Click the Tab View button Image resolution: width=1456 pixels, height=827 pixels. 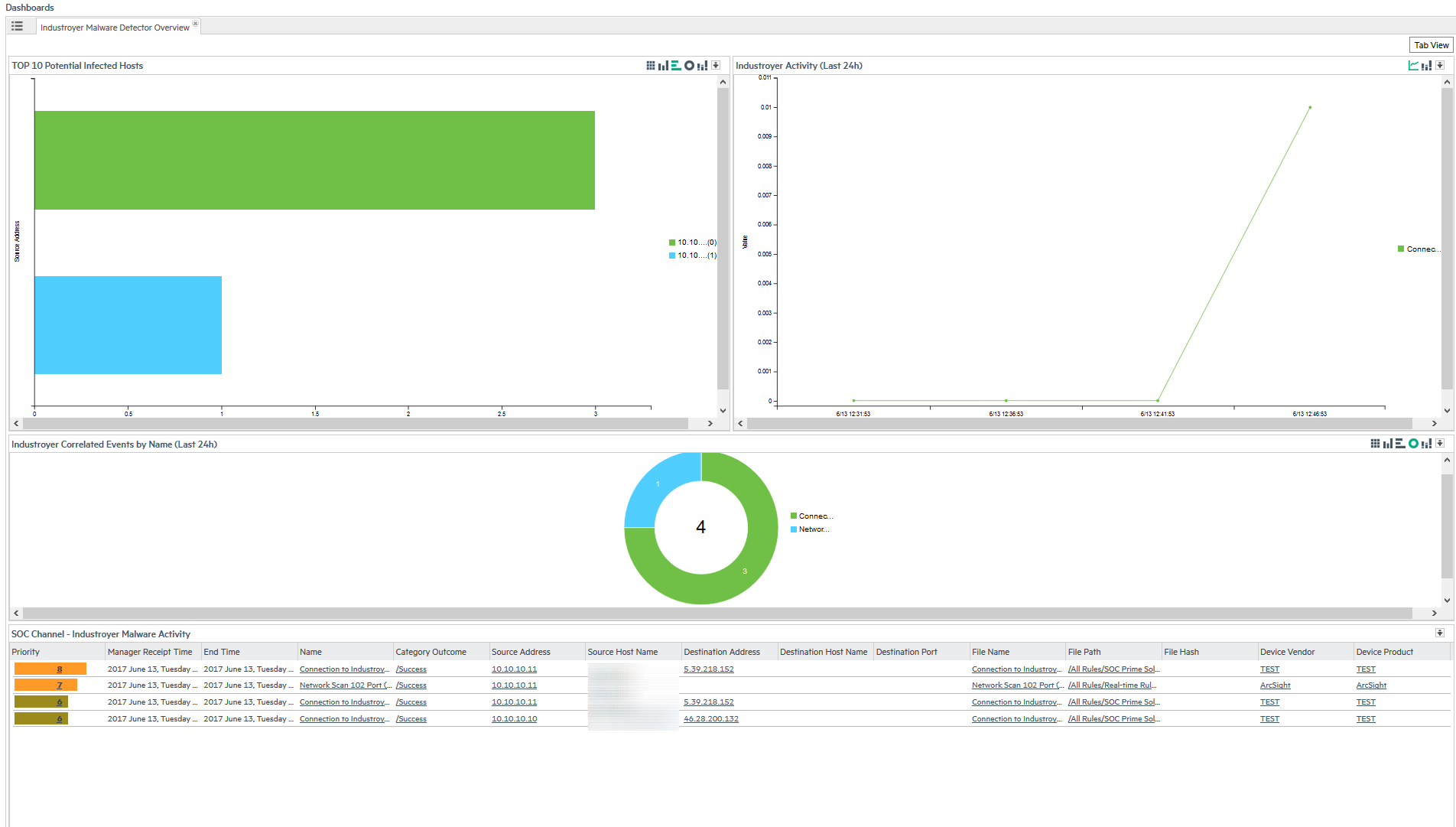coord(1431,45)
